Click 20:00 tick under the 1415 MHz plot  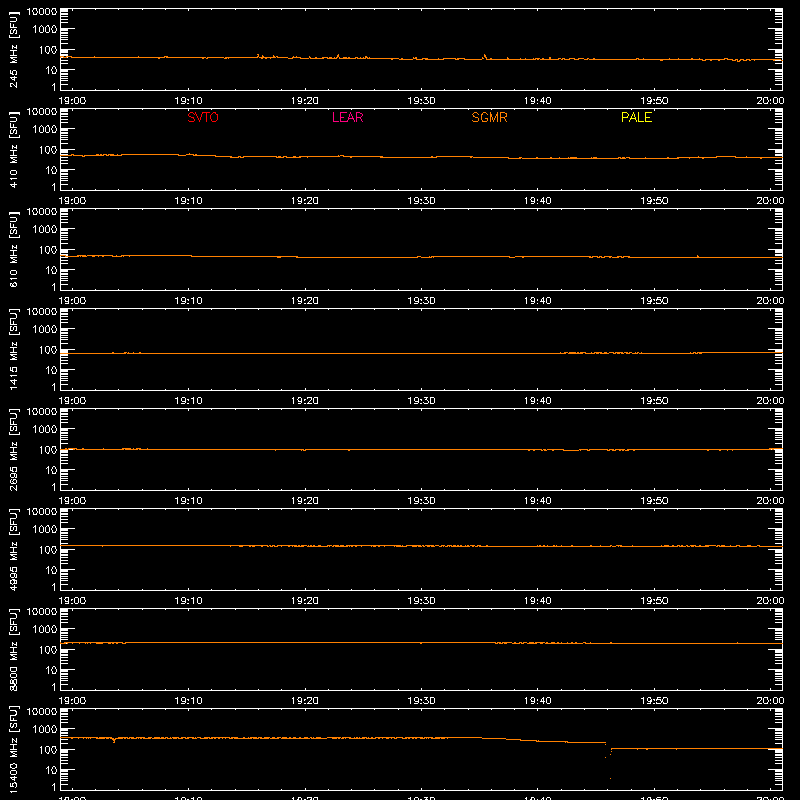point(770,401)
